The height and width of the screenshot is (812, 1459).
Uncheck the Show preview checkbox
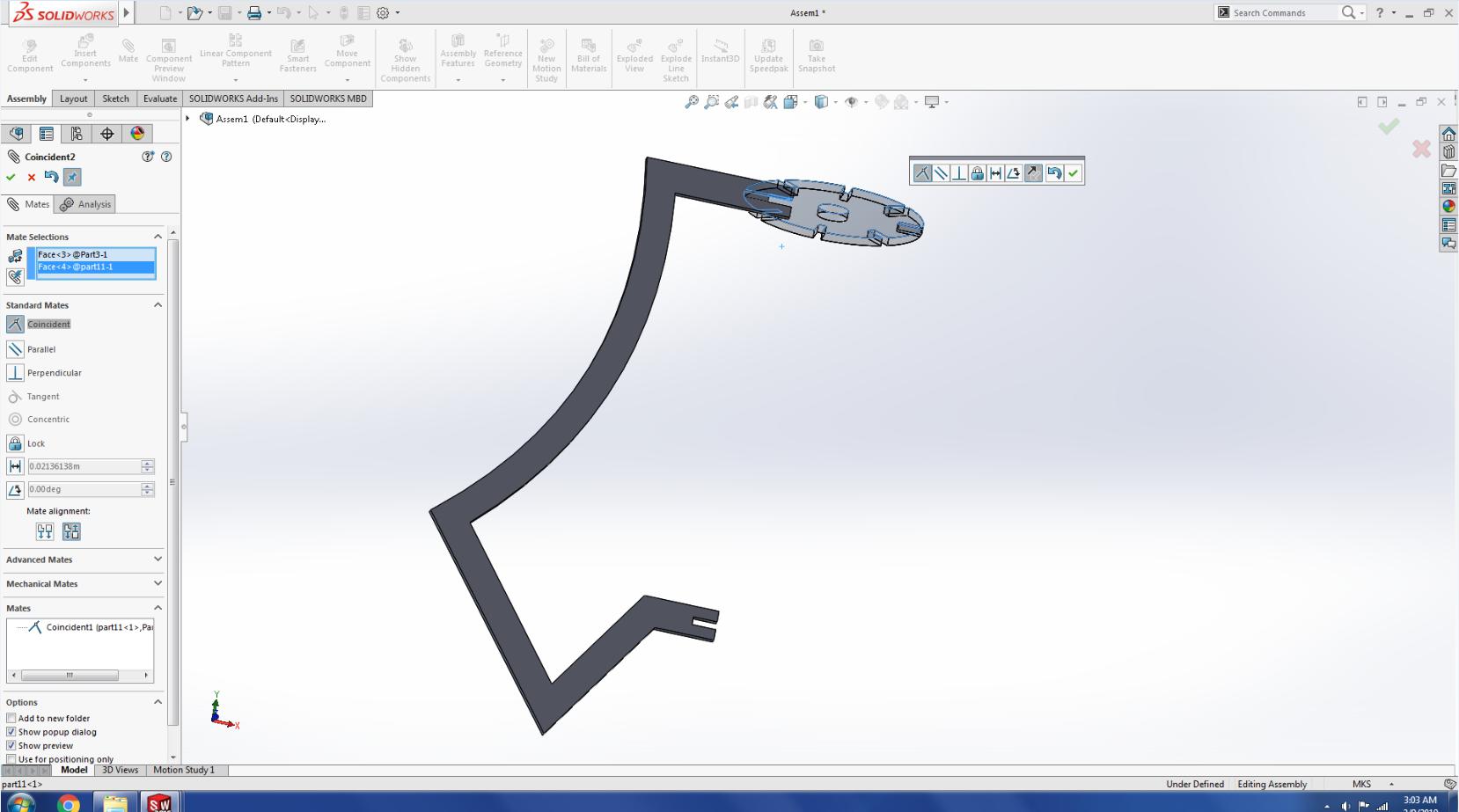click(x=11, y=745)
